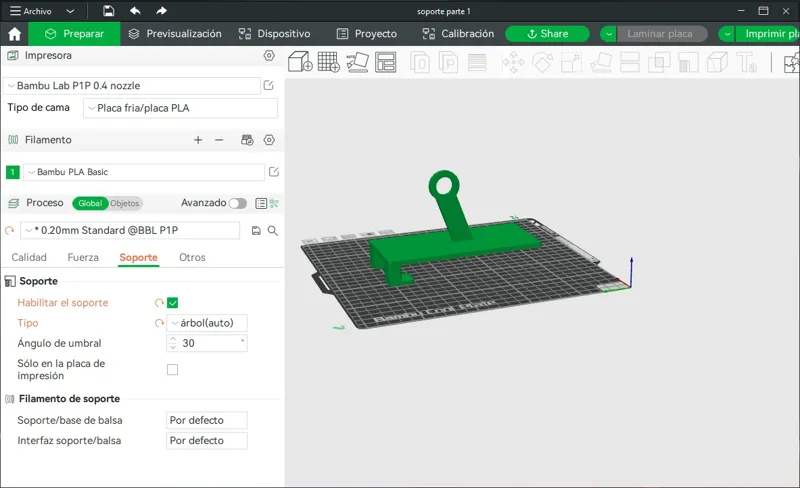800x488 pixels.
Task: Click the Cut tool icon
Action: (630, 63)
